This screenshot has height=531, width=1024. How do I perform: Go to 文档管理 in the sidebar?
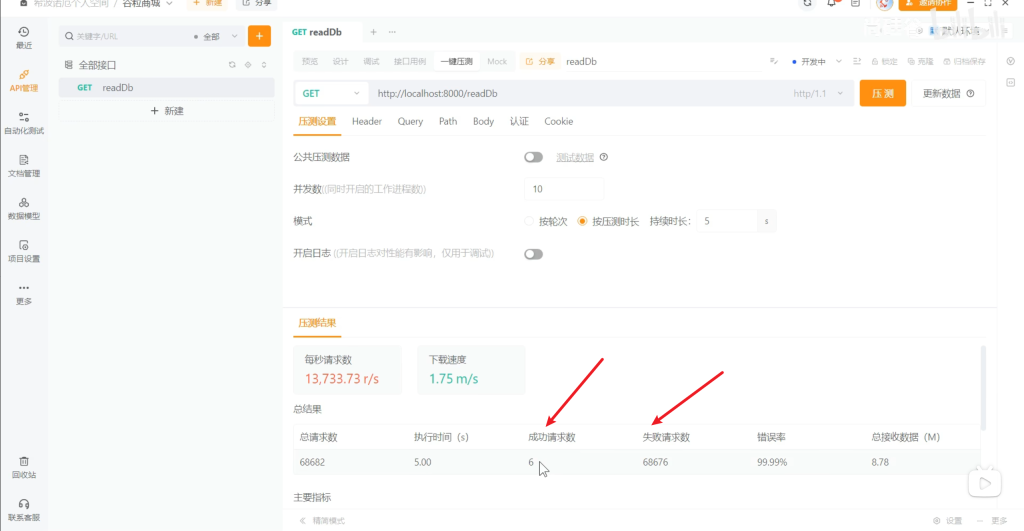tap(23, 166)
